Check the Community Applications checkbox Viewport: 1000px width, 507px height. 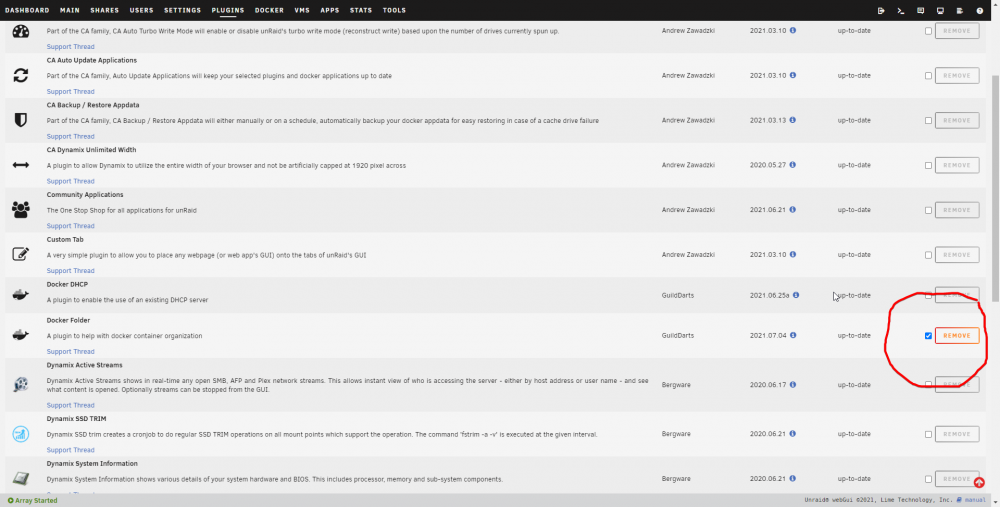click(x=928, y=210)
